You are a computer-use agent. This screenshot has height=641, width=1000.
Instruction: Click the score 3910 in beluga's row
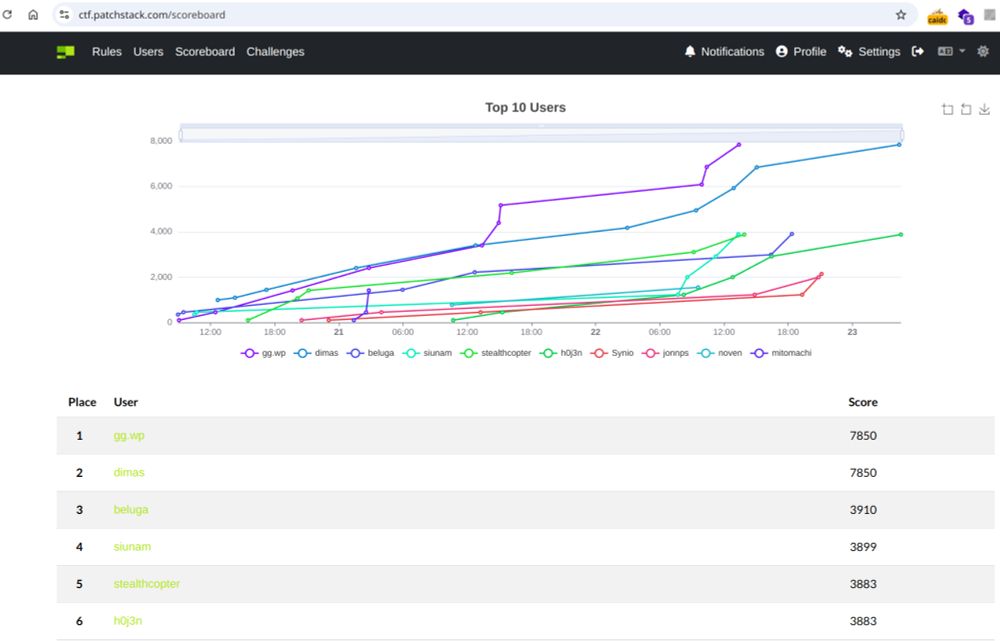tap(863, 510)
